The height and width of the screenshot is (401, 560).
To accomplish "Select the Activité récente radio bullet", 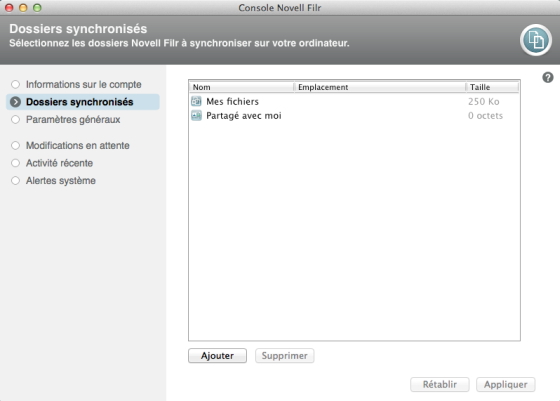I will 15,163.
